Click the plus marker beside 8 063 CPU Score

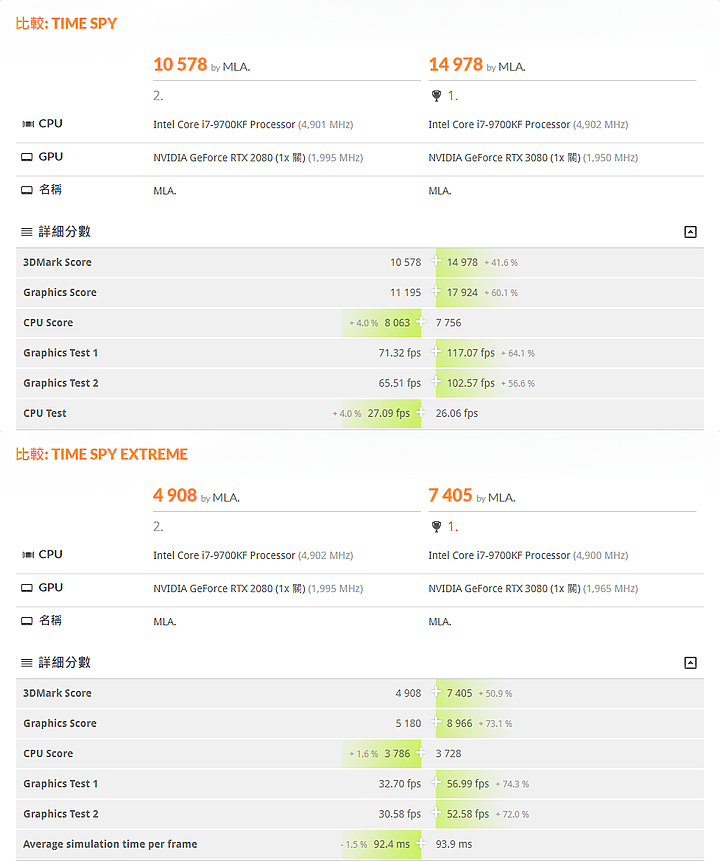[x=421, y=321]
